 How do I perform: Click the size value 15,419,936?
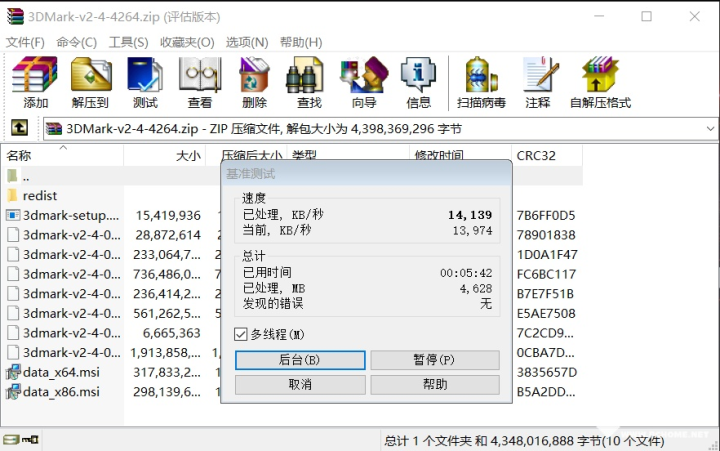pyautogui.click(x=168, y=215)
